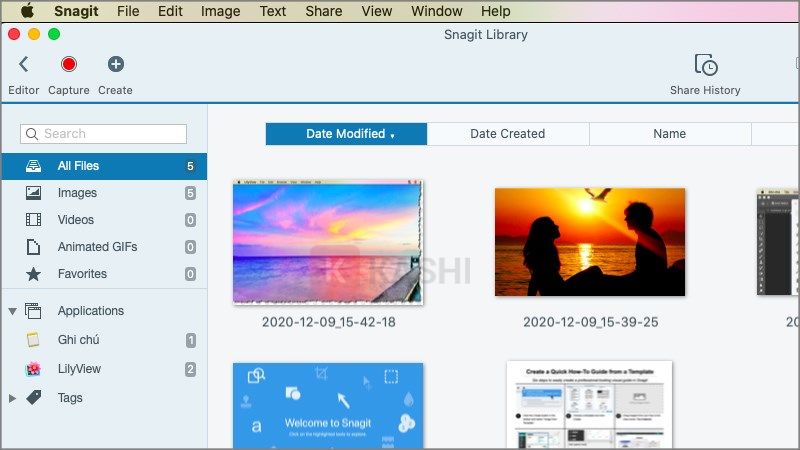Click the Animated GIFs page icon
Image resolution: width=800 pixels, height=450 pixels.
coord(33,247)
